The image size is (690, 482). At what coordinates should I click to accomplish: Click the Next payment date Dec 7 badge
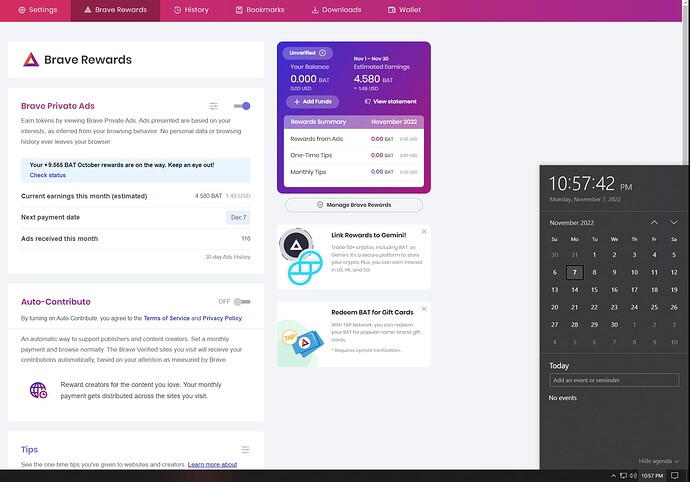click(239, 217)
